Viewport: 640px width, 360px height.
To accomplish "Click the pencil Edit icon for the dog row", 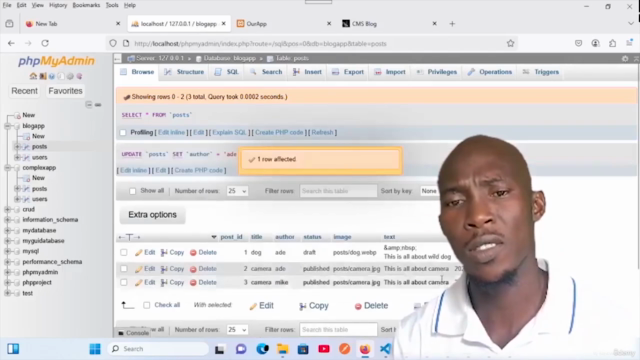I will [x=139, y=253].
